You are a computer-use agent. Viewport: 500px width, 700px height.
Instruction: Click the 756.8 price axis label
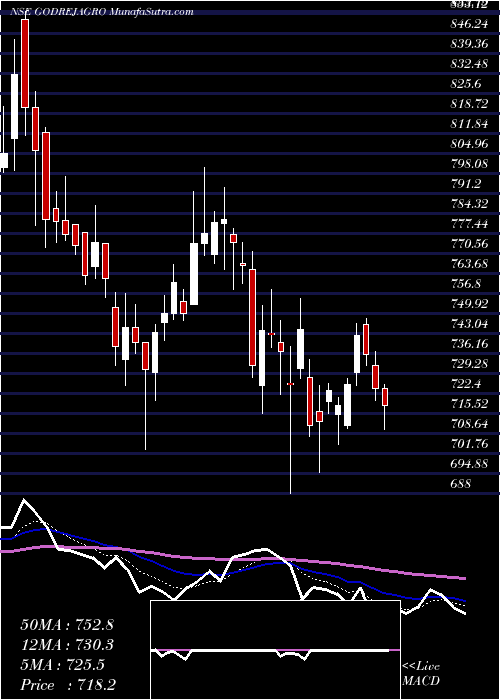coord(466,284)
